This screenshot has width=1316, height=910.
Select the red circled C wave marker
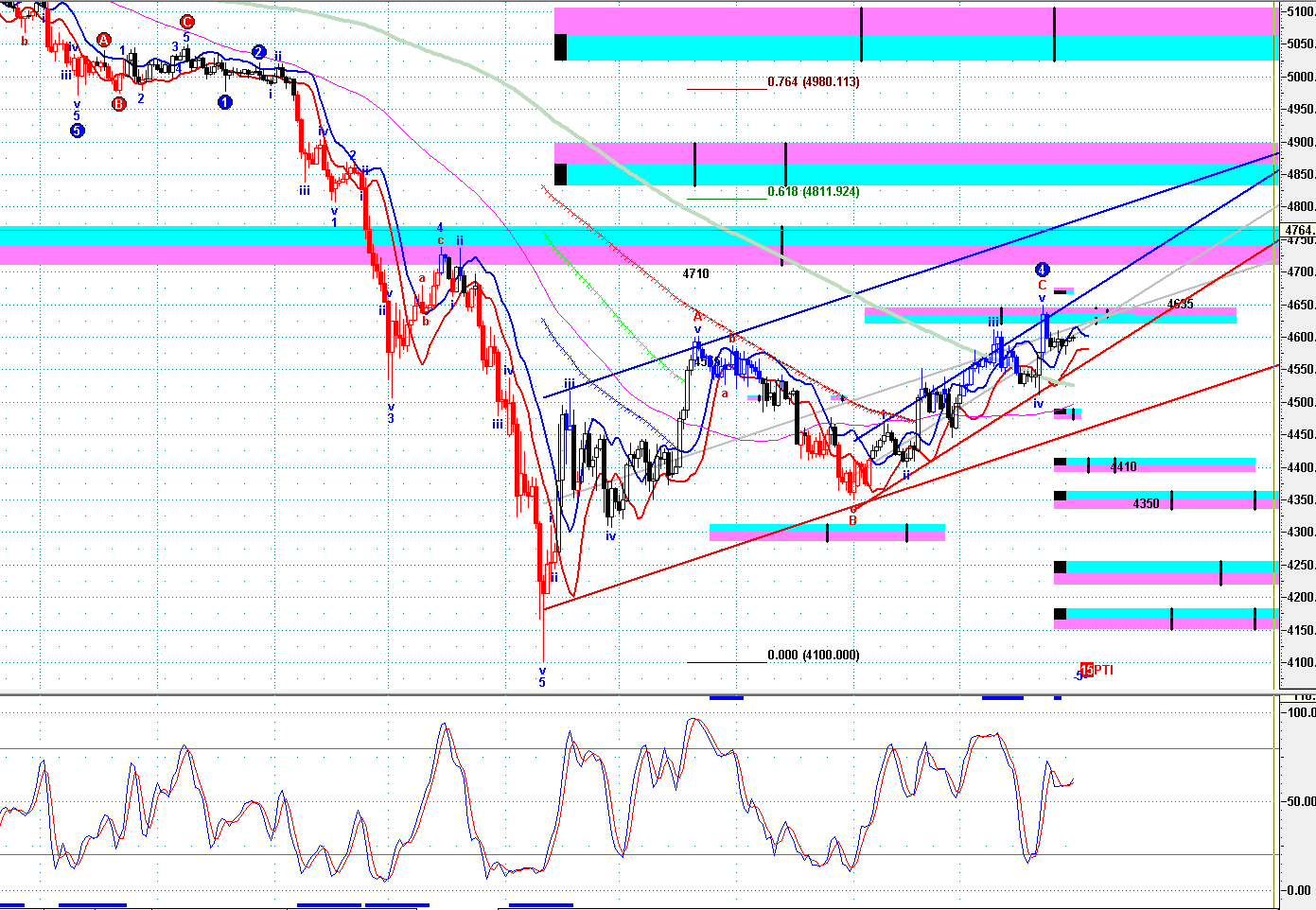[187, 22]
